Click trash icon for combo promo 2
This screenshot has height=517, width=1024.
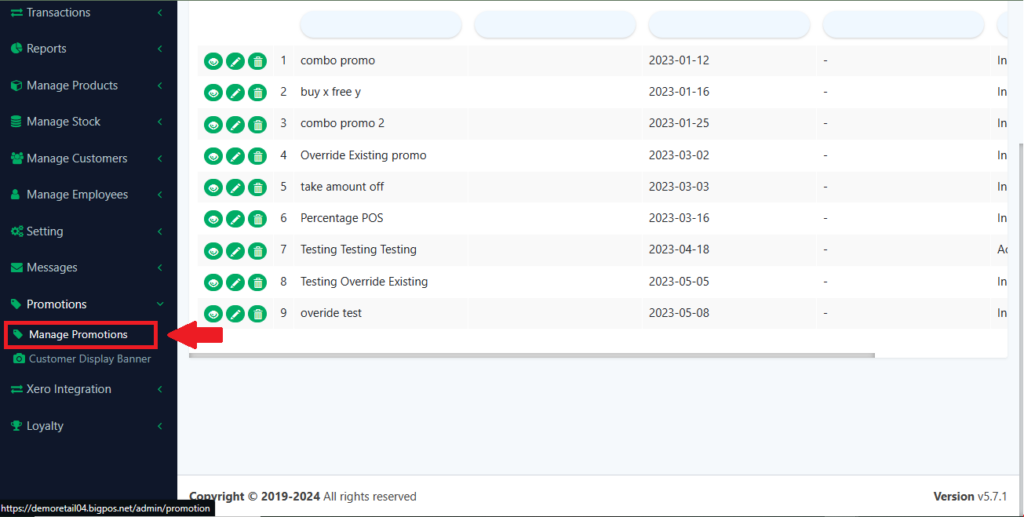(x=257, y=125)
